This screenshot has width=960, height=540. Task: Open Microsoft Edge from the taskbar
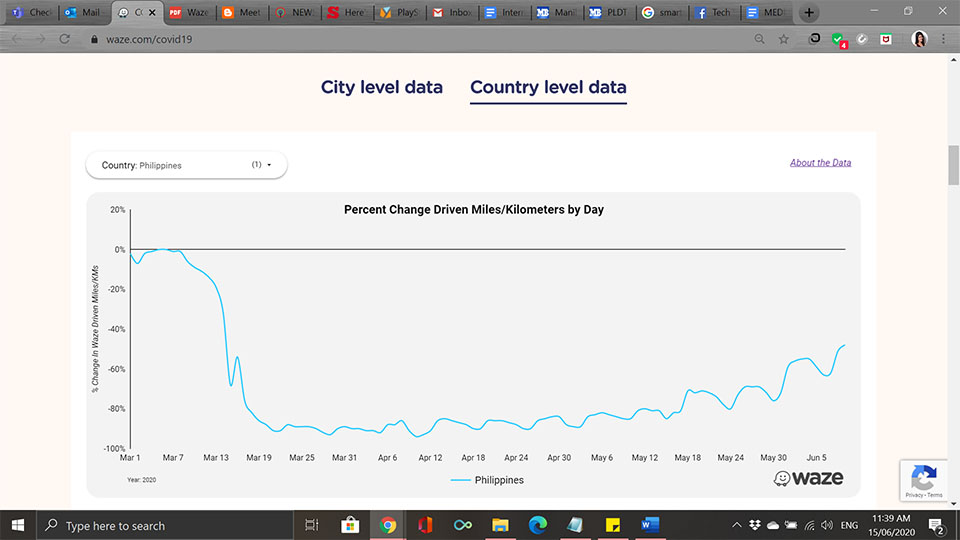[x=538, y=525]
